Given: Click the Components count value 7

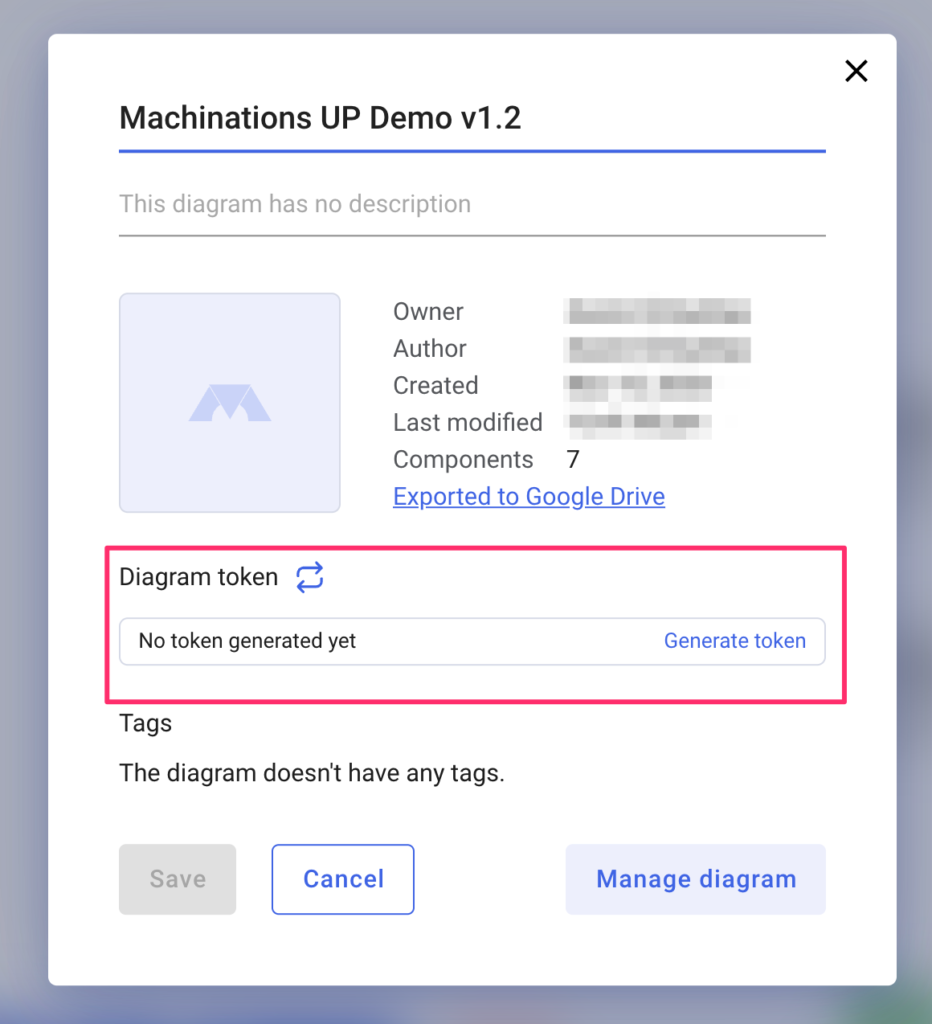Looking at the screenshot, I should pos(573,460).
